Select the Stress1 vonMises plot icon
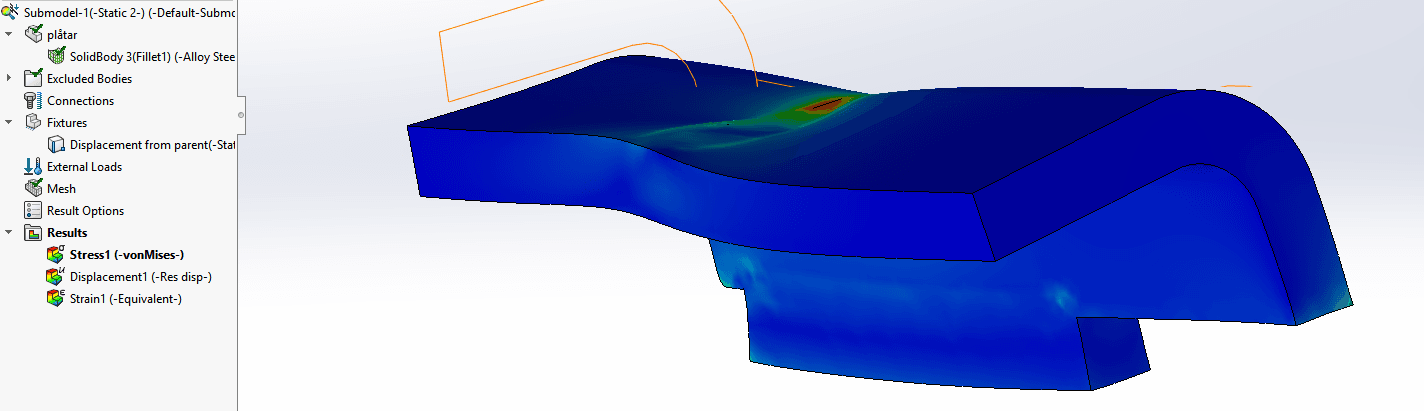 [x=56, y=255]
